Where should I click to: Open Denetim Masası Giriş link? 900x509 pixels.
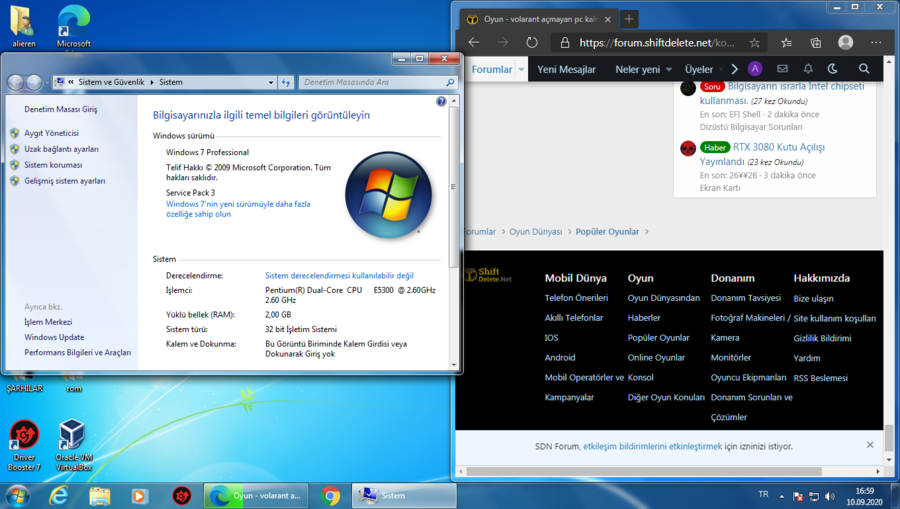click(x=61, y=109)
